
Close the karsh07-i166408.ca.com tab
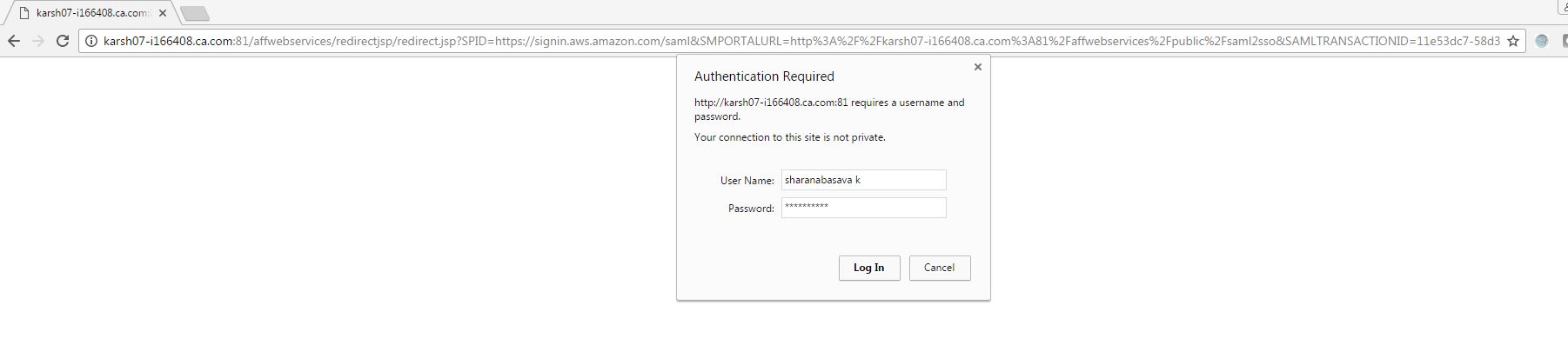[x=163, y=13]
